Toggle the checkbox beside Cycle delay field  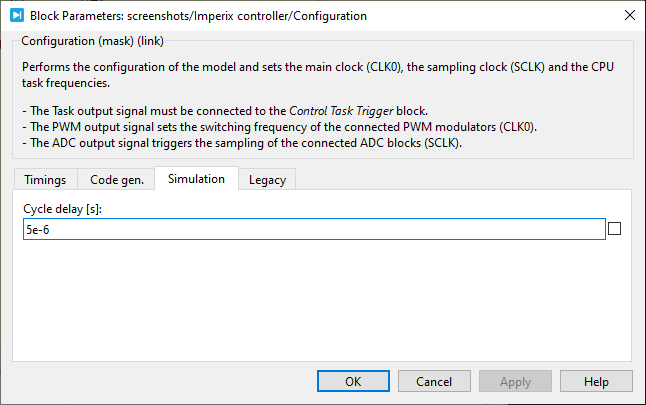[x=614, y=229]
